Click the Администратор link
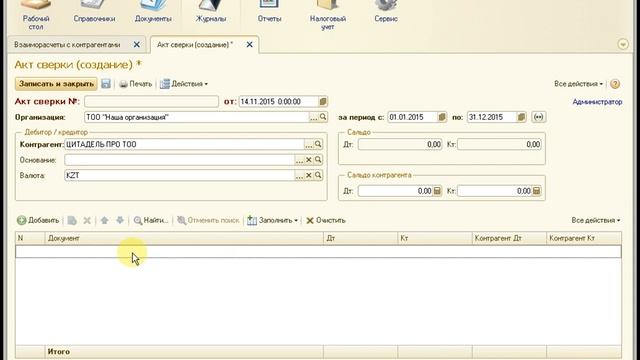This screenshot has width=640, height=360. click(597, 102)
